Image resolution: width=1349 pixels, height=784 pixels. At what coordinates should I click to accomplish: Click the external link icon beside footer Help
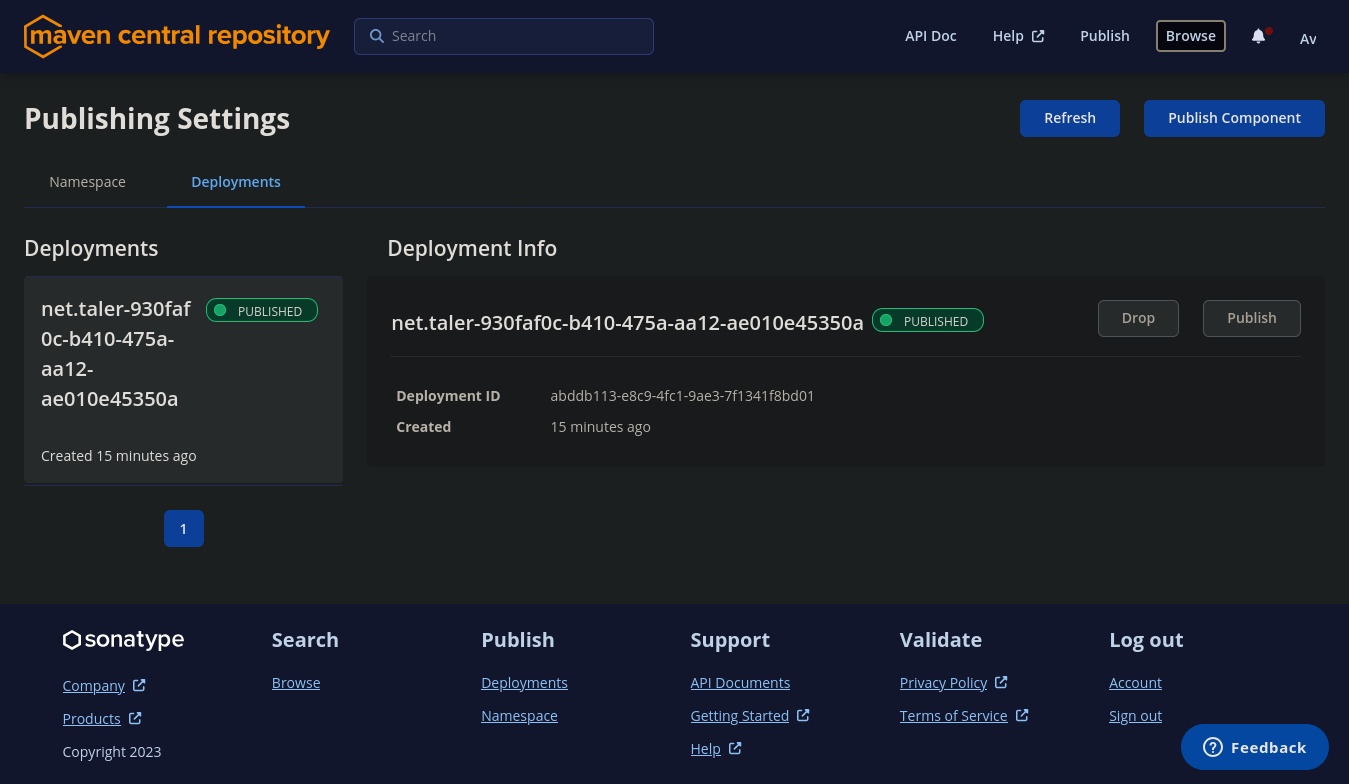tap(735, 748)
